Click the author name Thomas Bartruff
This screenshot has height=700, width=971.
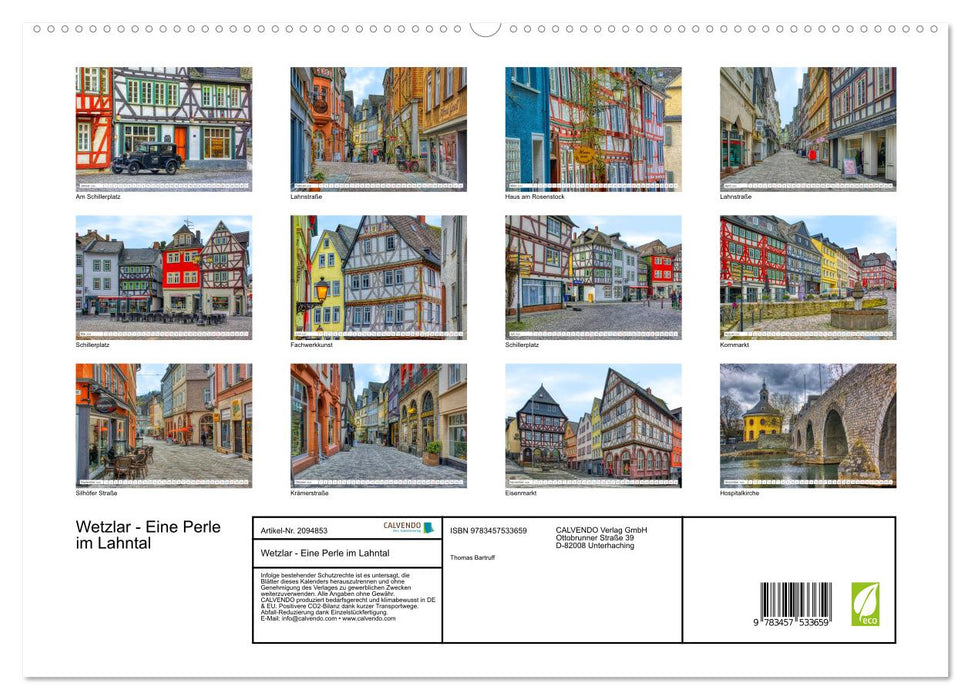472,556
